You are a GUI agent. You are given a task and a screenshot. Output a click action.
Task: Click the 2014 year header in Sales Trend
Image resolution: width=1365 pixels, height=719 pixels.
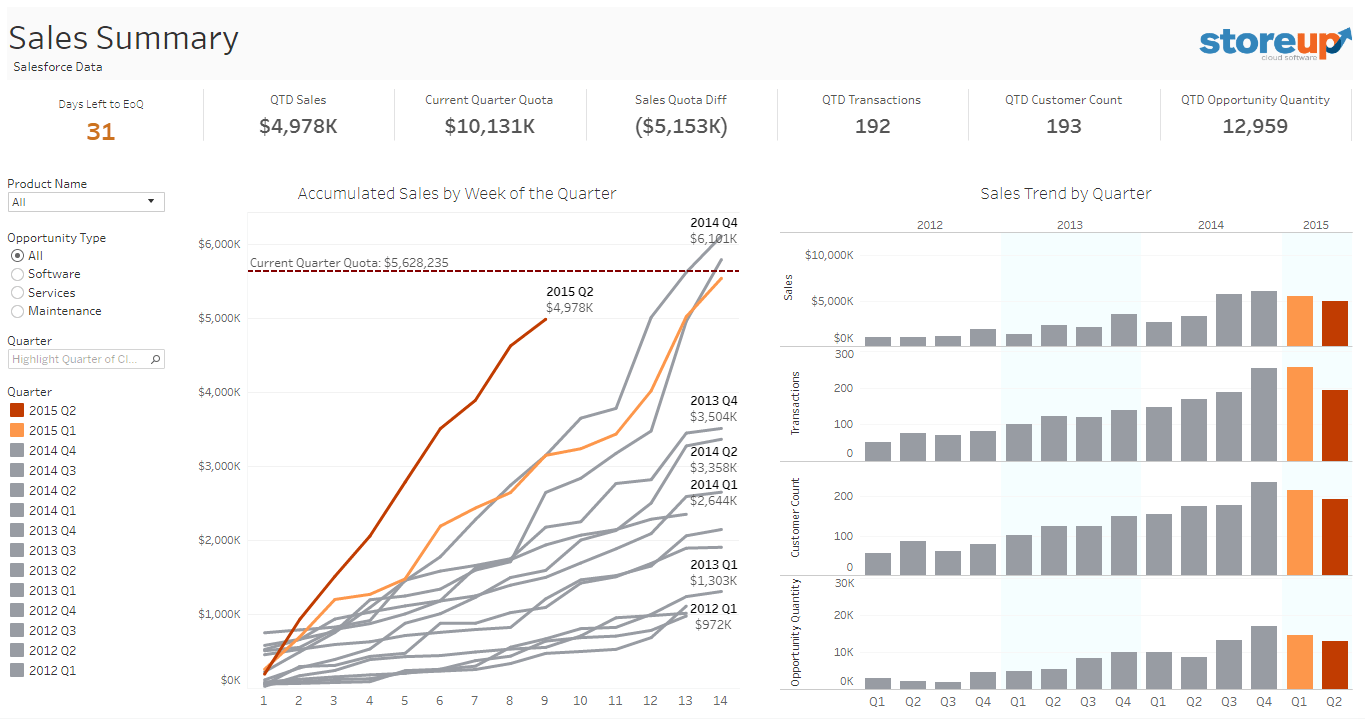coord(1211,225)
